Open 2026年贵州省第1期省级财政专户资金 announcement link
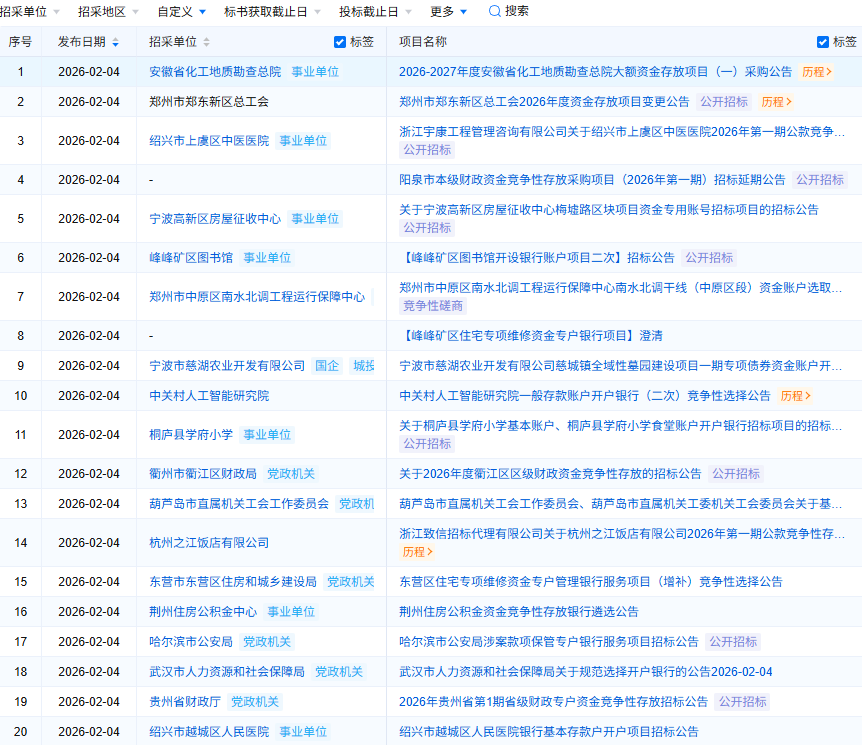The width and height of the screenshot is (862, 745). pos(553,702)
